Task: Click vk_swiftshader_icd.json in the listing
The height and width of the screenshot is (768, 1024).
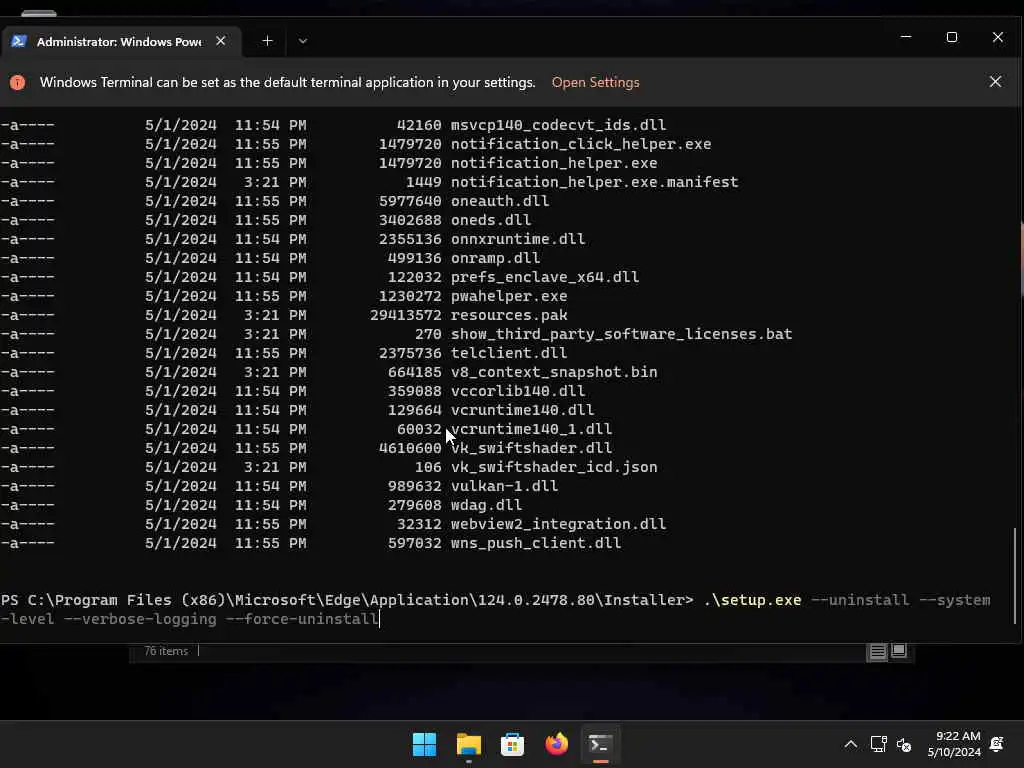Action: click(554, 467)
